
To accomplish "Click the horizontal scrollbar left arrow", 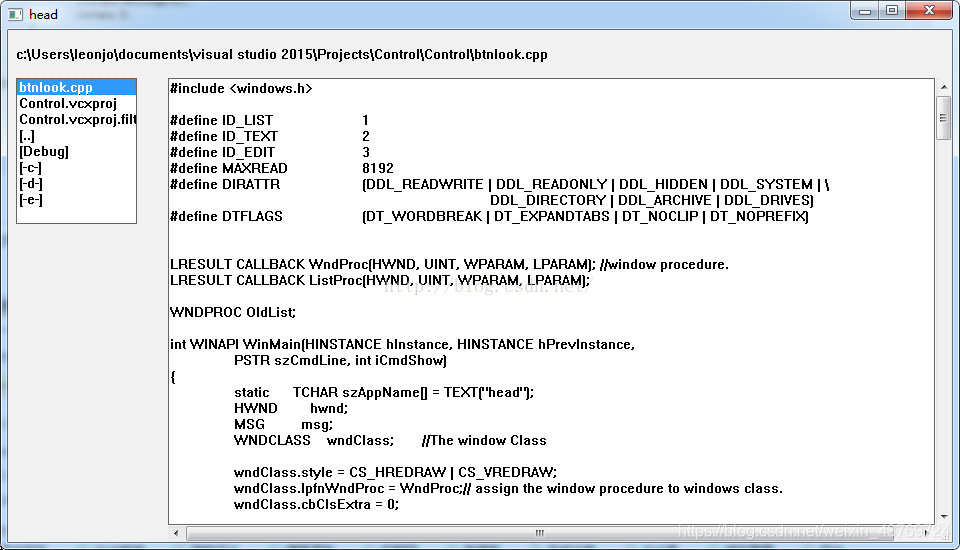I will 176,533.
